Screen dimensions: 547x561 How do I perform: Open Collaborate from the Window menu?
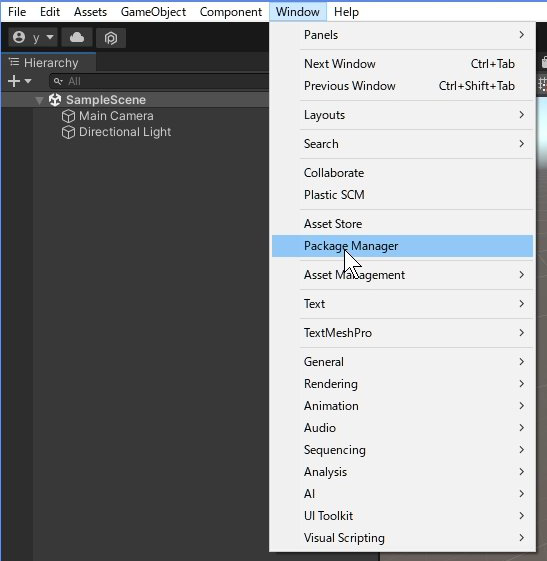coord(402,173)
